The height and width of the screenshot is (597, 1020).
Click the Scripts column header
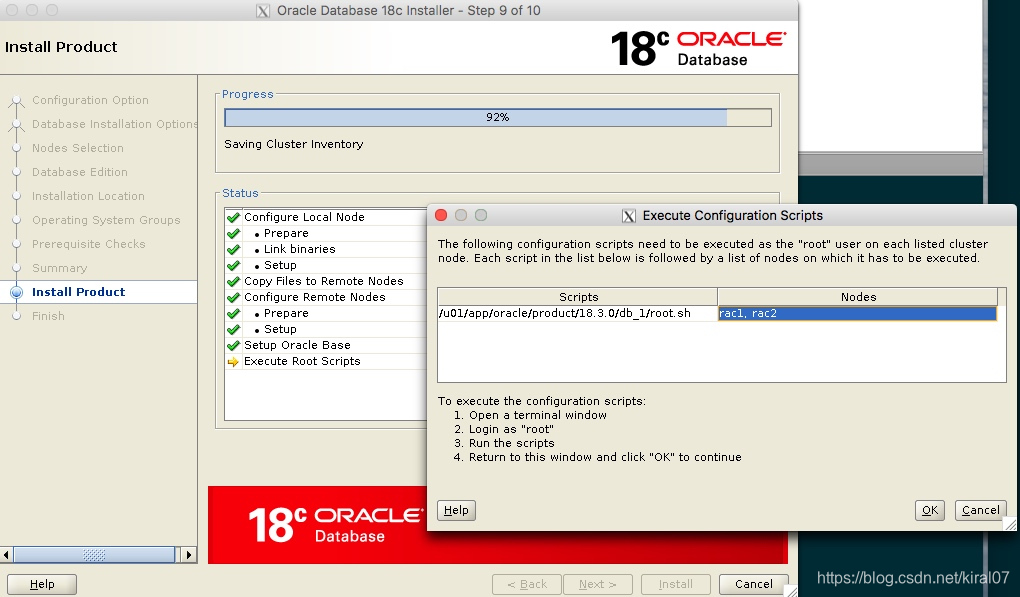[578, 297]
